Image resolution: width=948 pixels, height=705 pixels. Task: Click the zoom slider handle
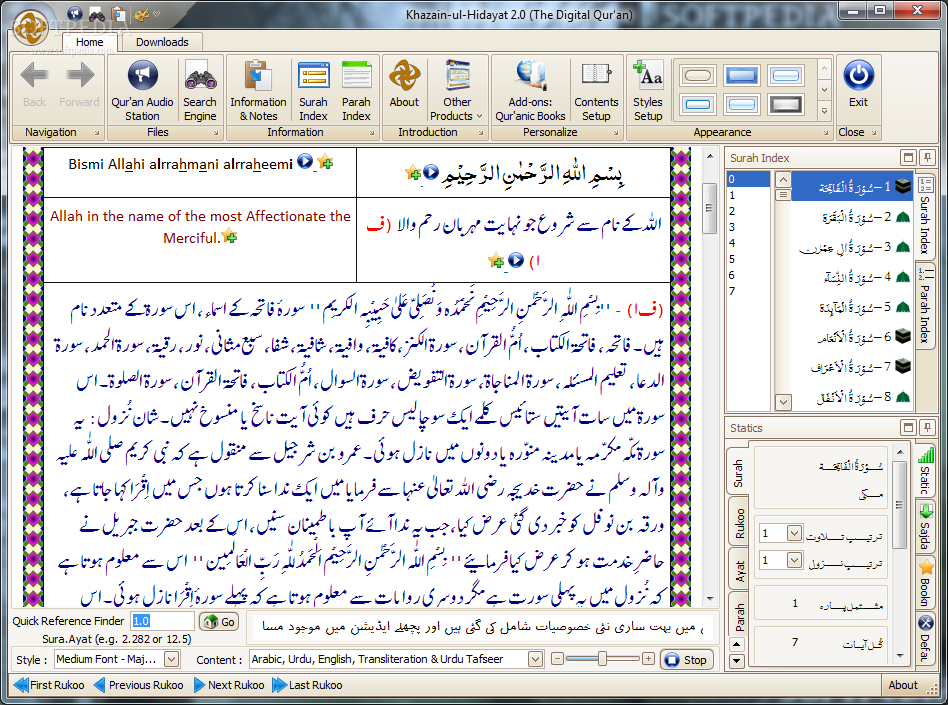click(602, 658)
